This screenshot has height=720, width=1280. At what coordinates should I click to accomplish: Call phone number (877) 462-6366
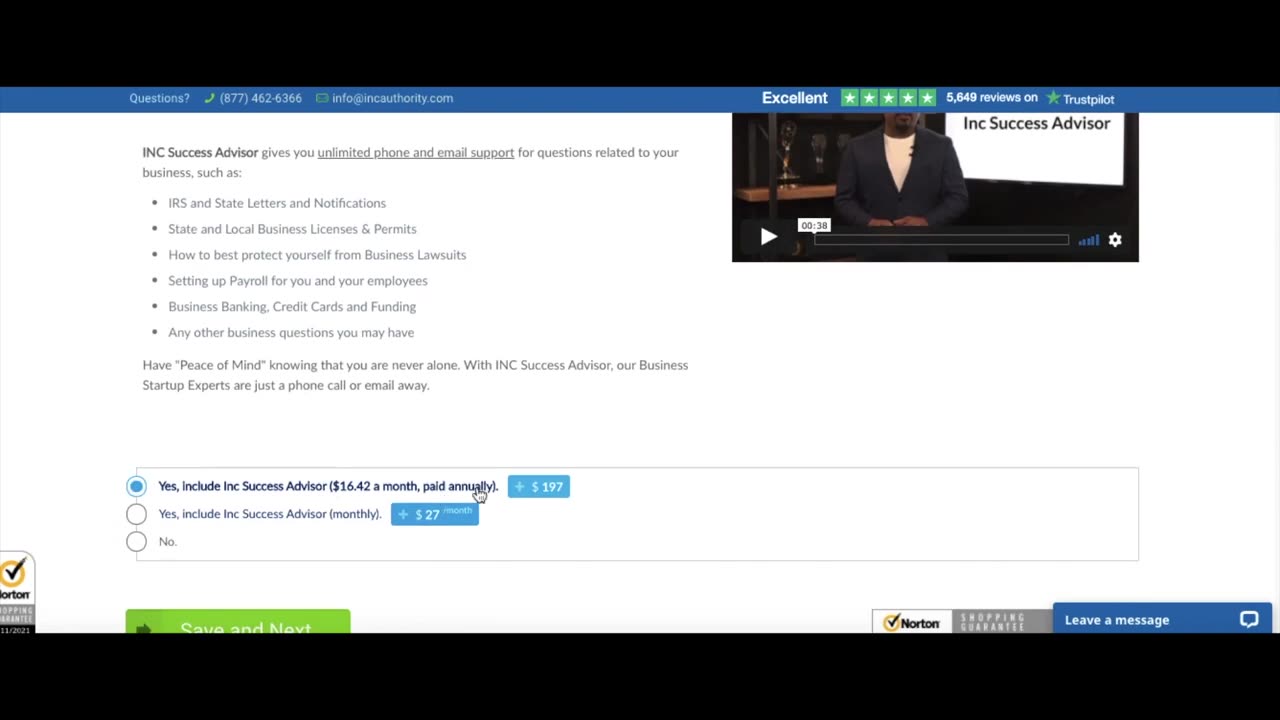[x=260, y=98]
